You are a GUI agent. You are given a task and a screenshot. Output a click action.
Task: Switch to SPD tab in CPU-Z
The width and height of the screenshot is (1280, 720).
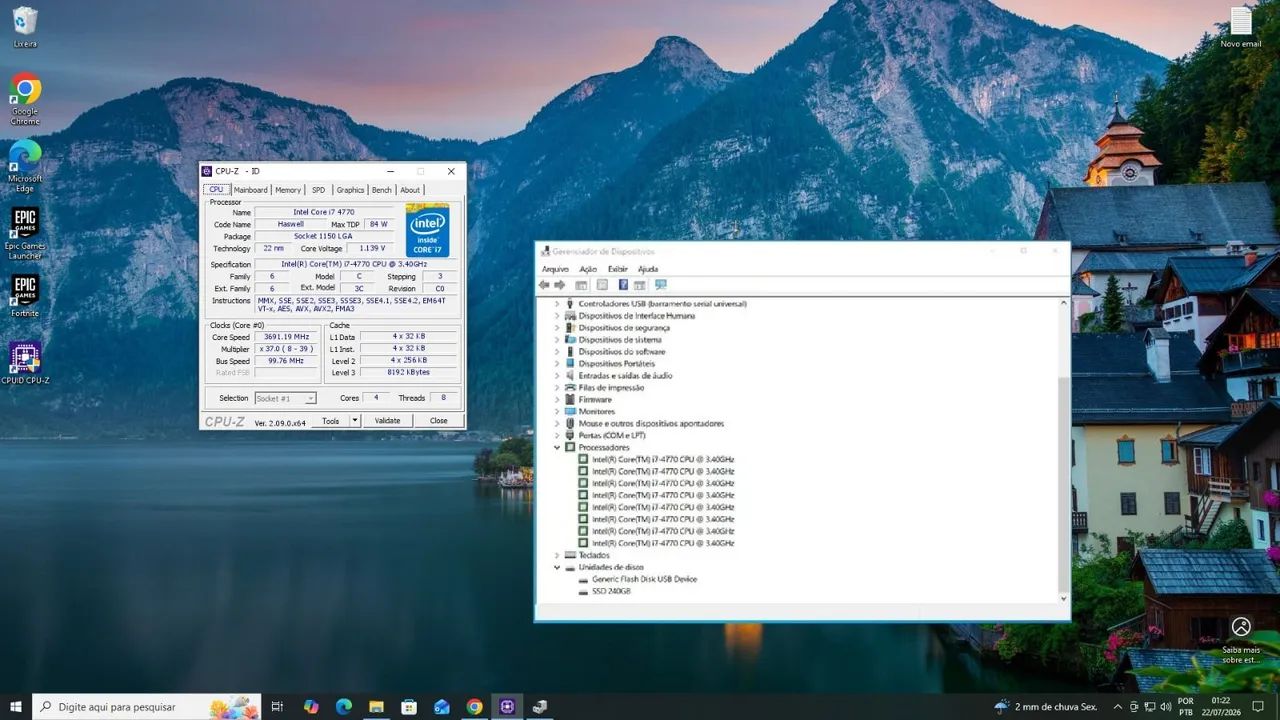point(318,190)
